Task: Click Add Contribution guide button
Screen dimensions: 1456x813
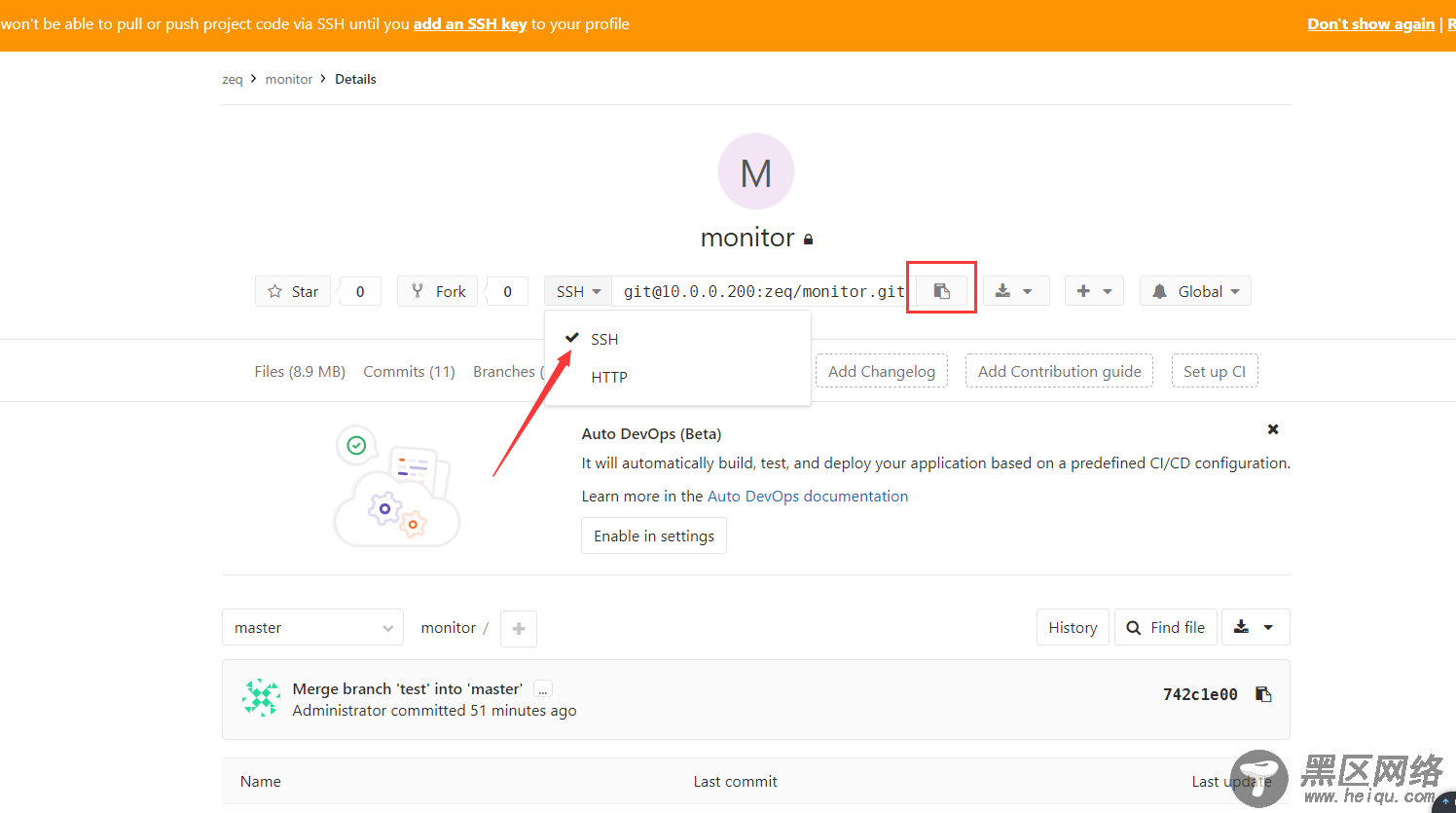Action: click(x=1059, y=371)
